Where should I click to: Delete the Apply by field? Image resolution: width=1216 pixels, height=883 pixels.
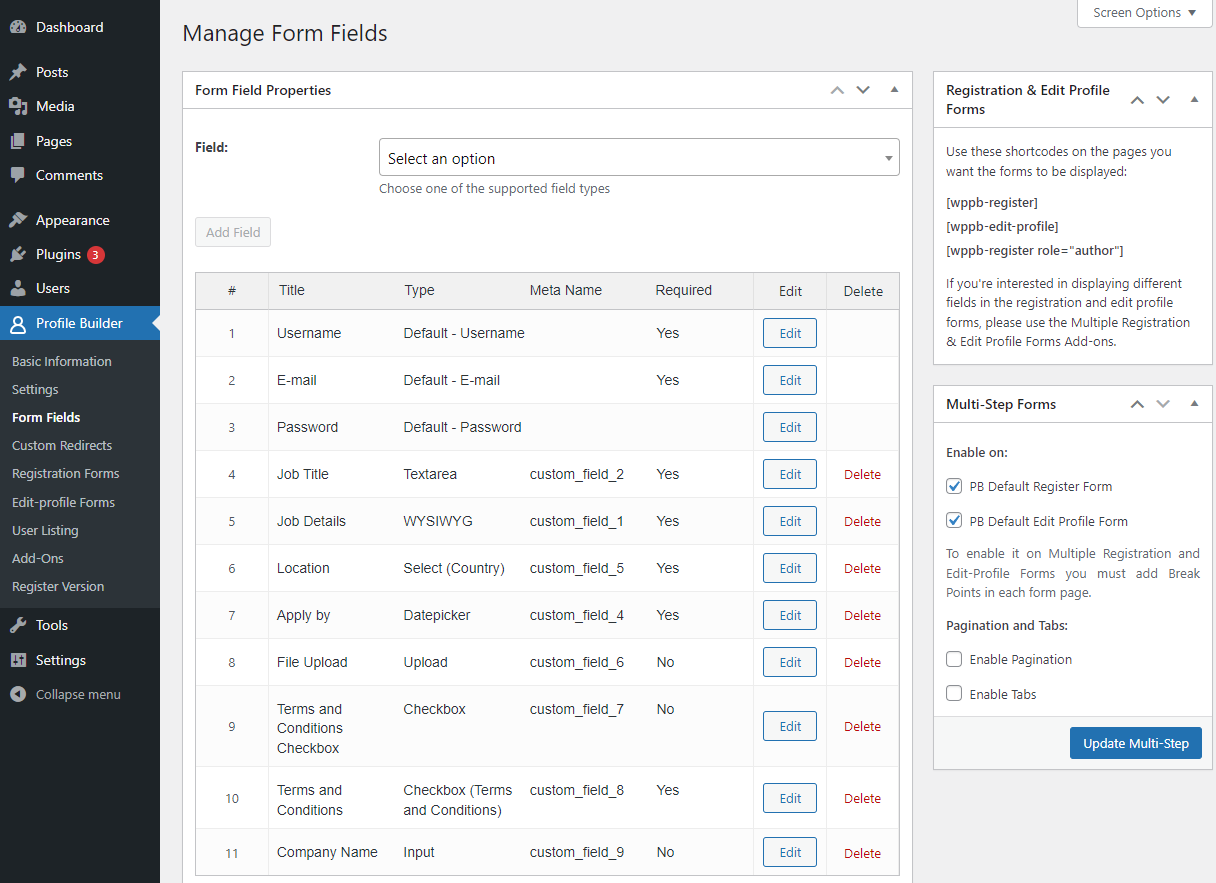click(x=862, y=616)
